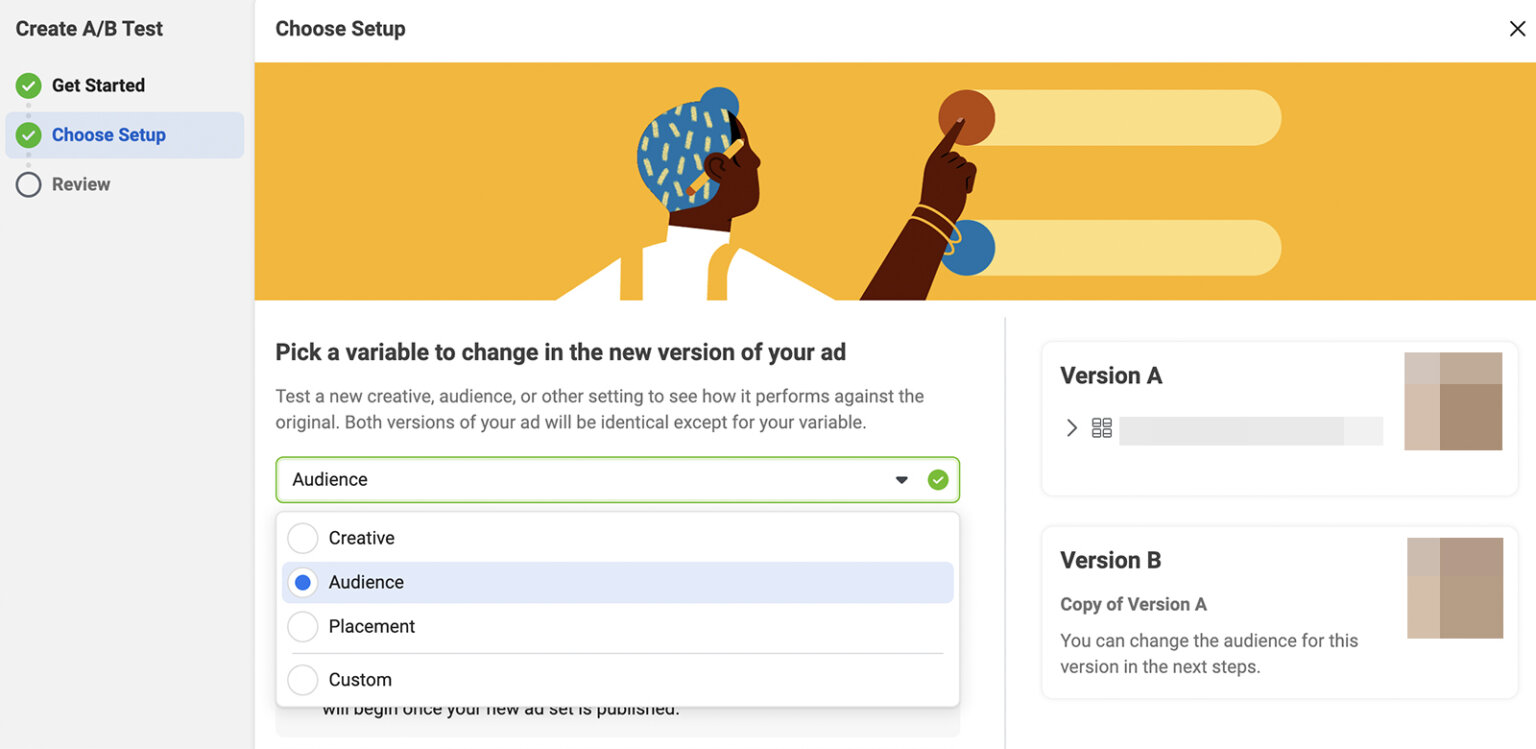
Task: Close the Create A/B Test dialog
Action: coord(1516,28)
